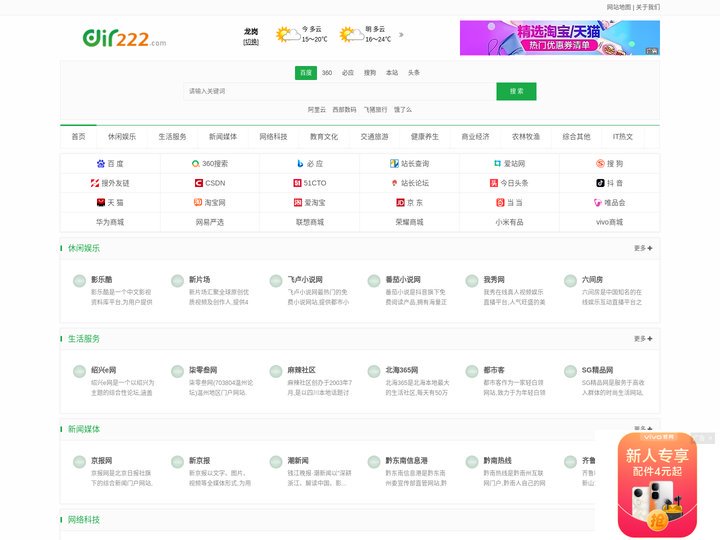The height and width of the screenshot is (540, 720).
Task: Open the 生活服务 navigation item
Action: click(172, 136)
